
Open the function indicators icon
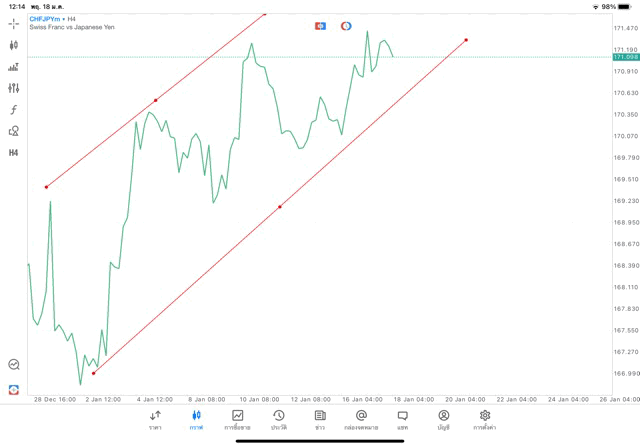[x=14, y=110]
